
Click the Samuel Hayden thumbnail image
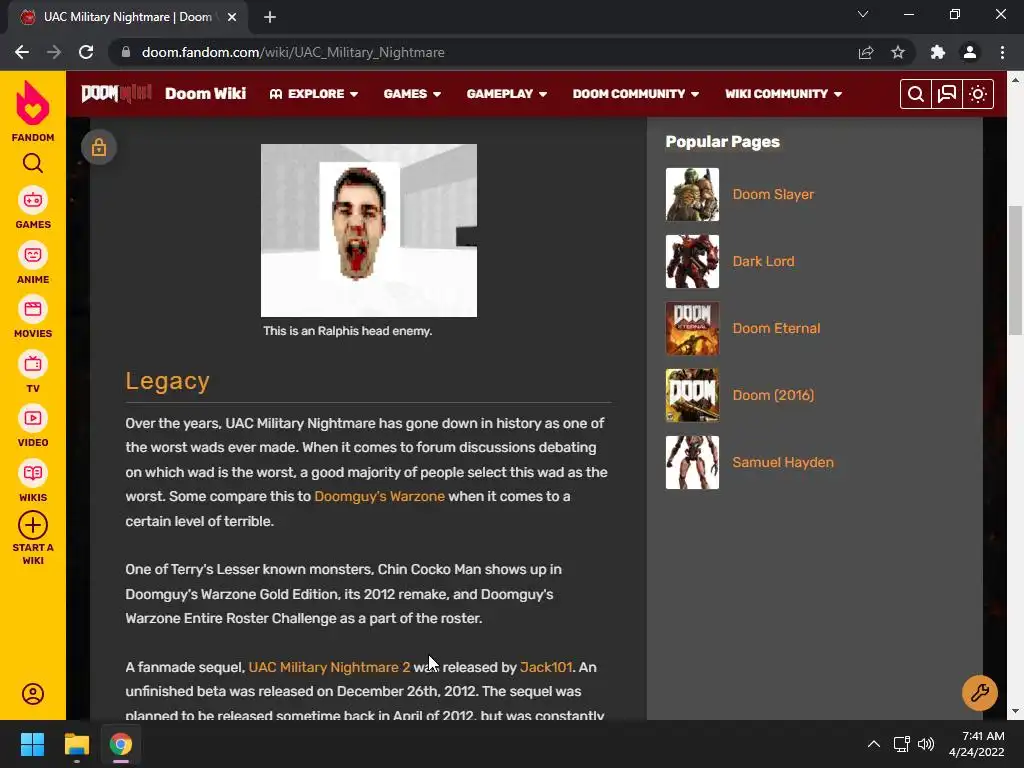[692, 462]
